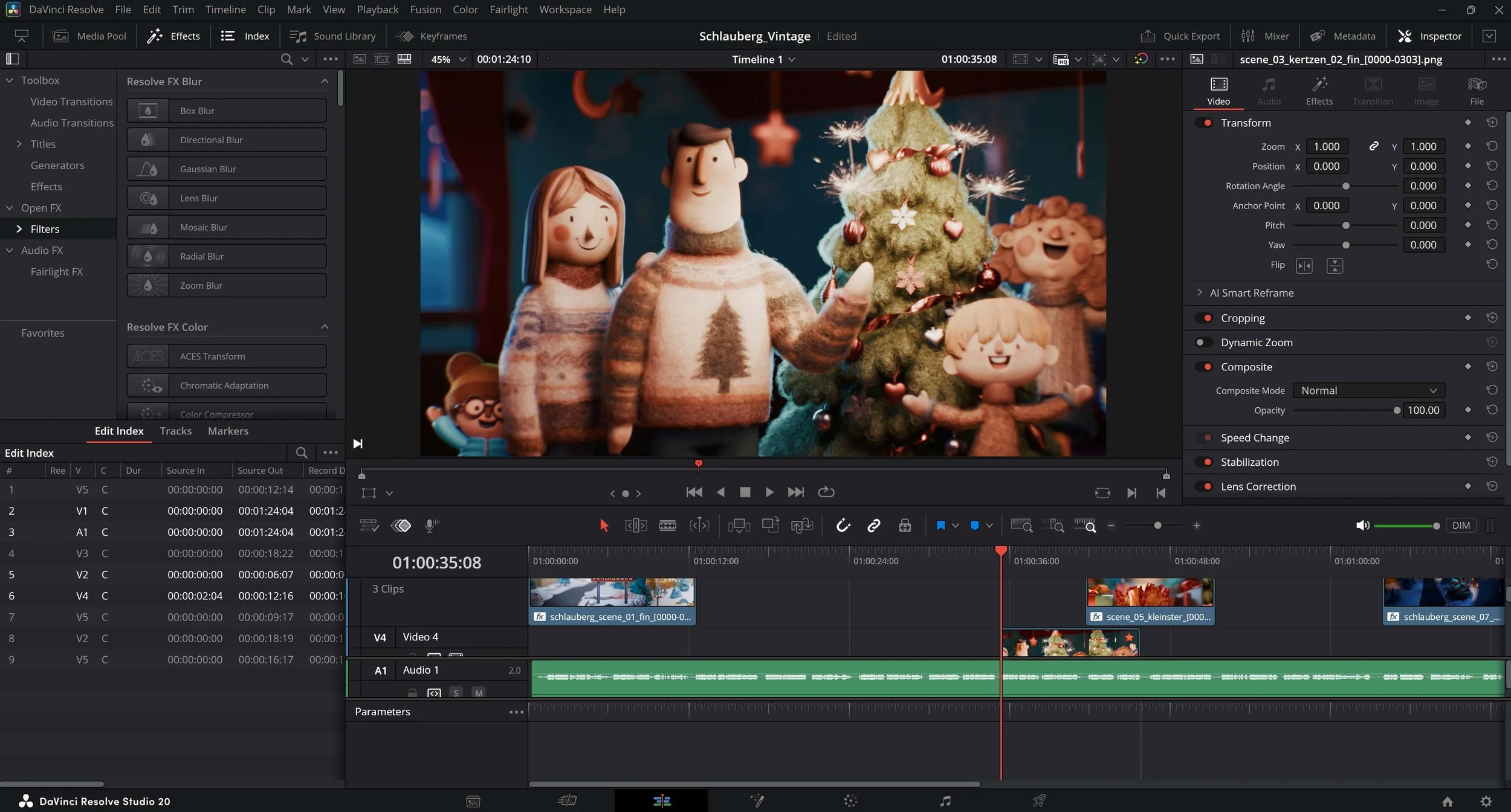Switch to the Markers tab

coord(228,431)
